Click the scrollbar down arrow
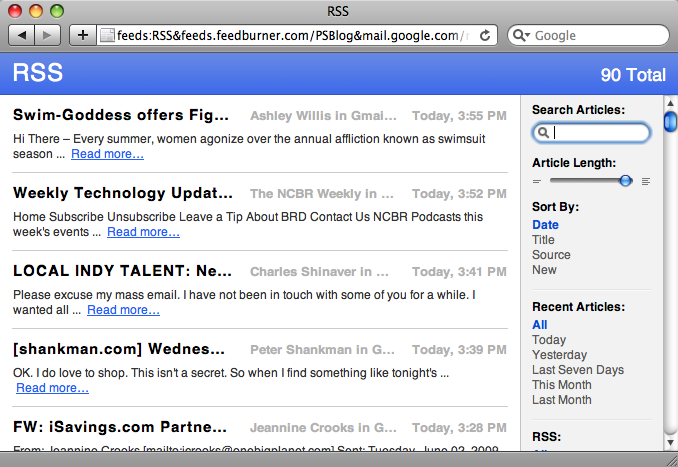 click(670, 443)
